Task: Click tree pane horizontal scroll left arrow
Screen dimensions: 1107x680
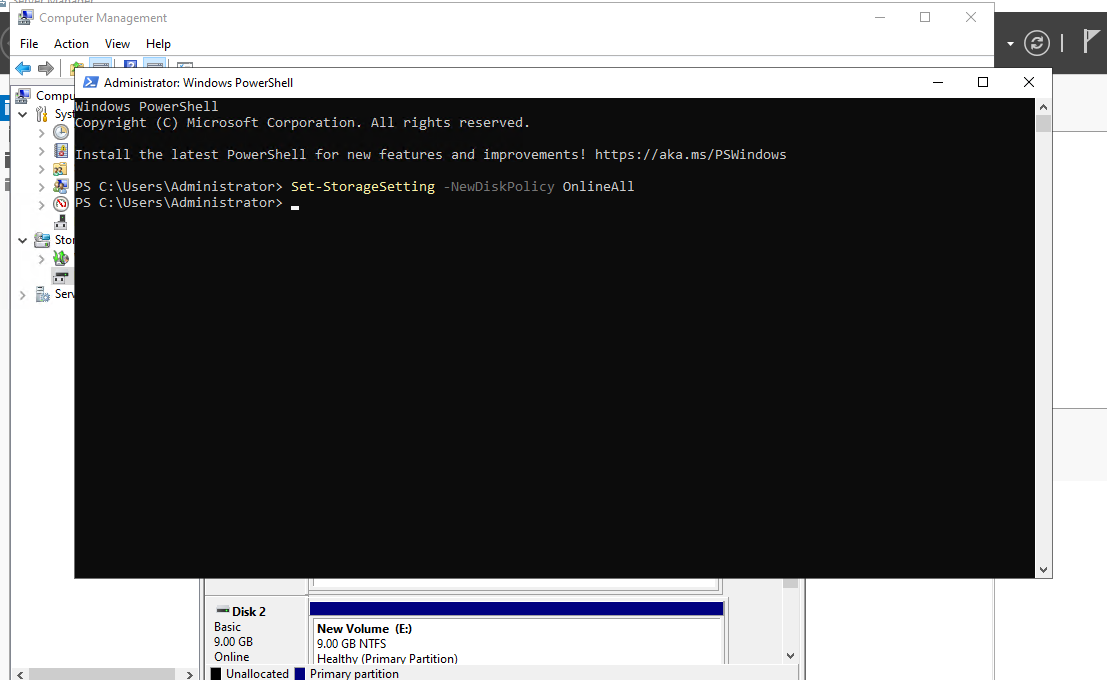Action: click(x=20, y=674)
